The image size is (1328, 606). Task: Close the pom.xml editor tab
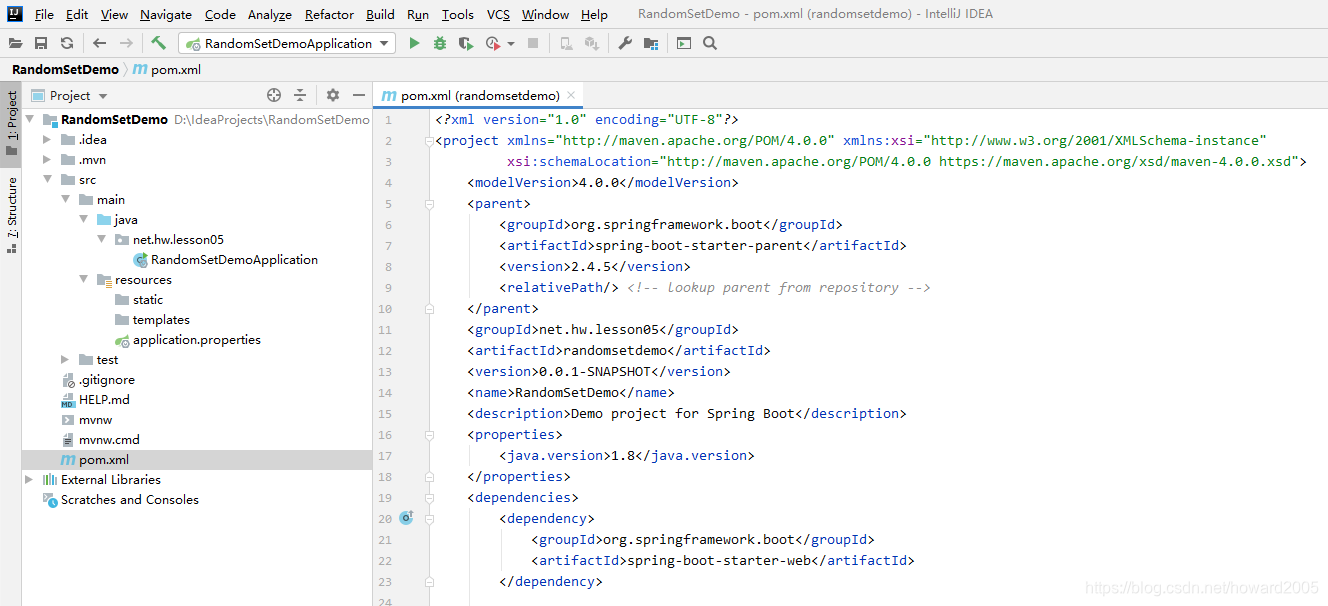(x=571, y=95)
